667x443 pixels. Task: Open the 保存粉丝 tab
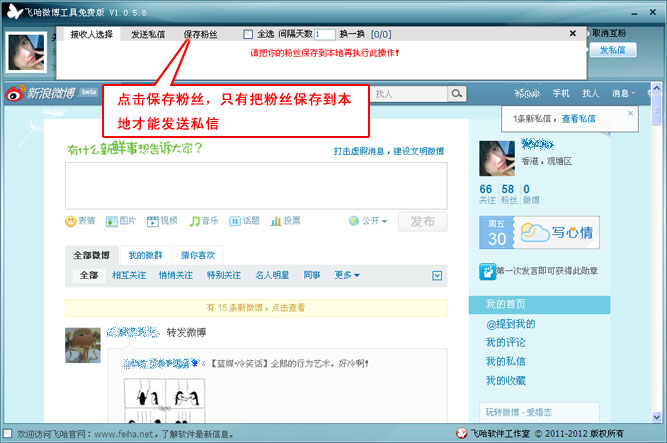200,34
